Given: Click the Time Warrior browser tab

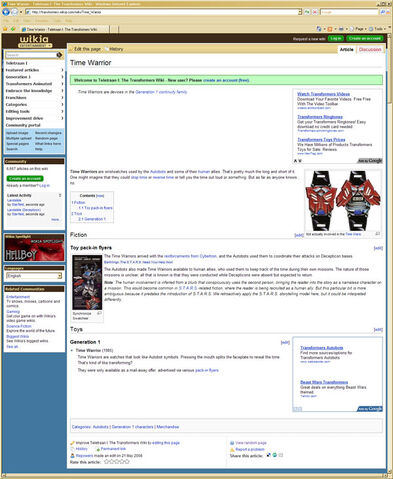Looking at the screenshot, I should [64, 29].
